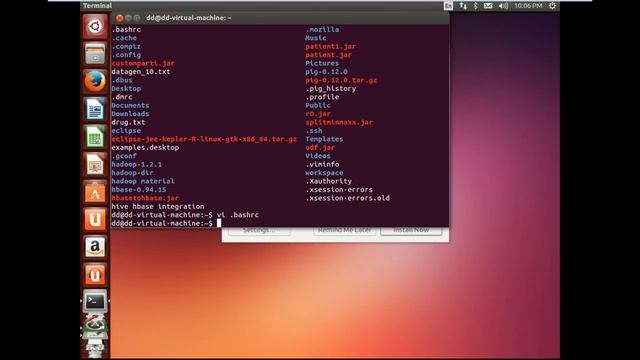Click the 'pig-0.12.0.tar.gz' archive name
The height and width of the screenshot is (360, 640).
click(341, 80)
